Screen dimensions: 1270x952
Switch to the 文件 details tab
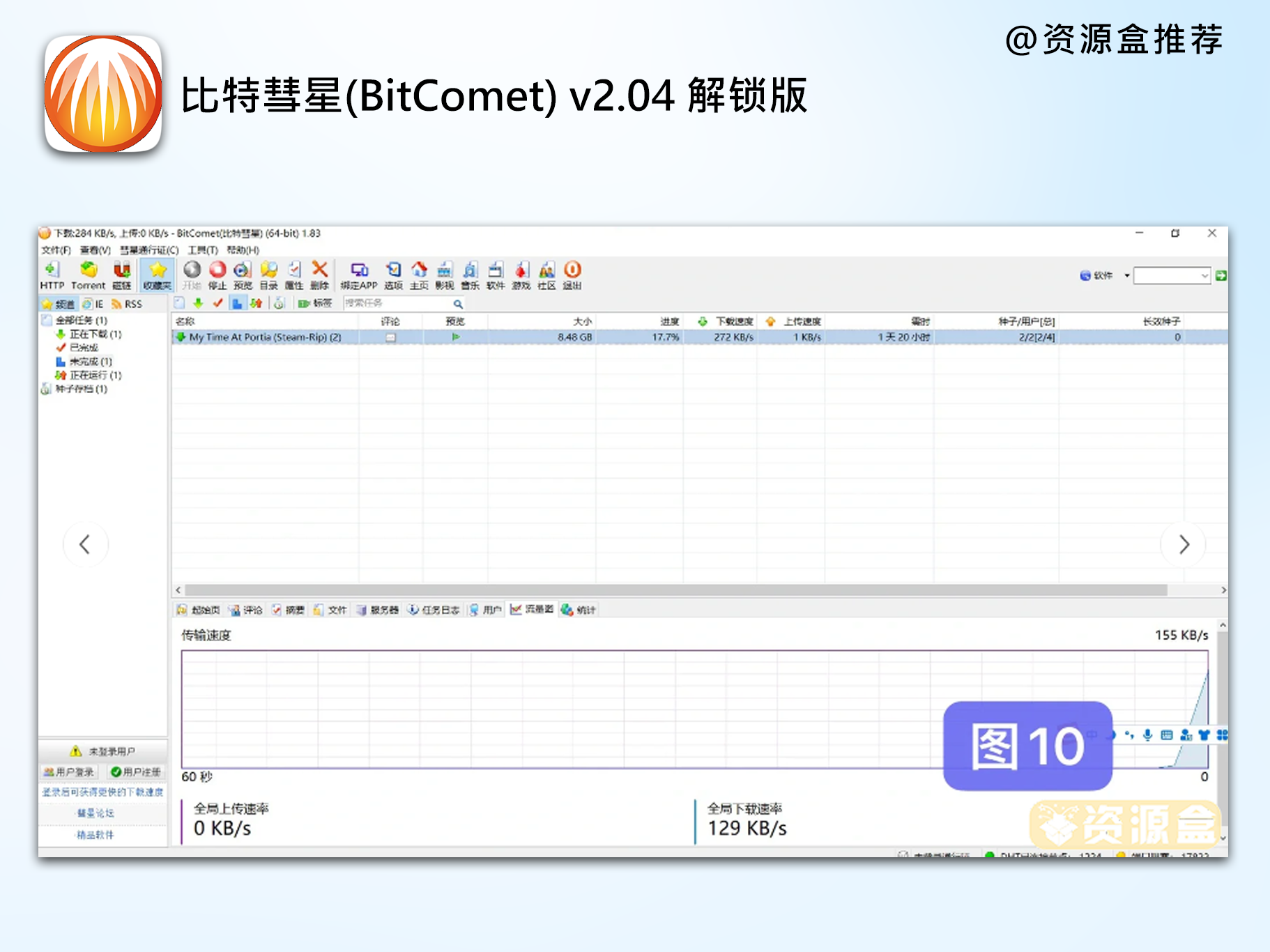[x=330, y=610]
